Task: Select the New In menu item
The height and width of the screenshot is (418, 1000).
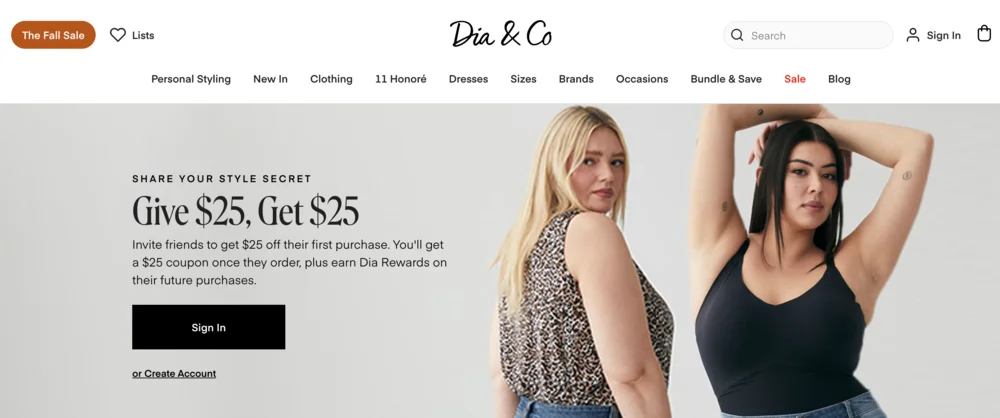Action: (270, 79)
